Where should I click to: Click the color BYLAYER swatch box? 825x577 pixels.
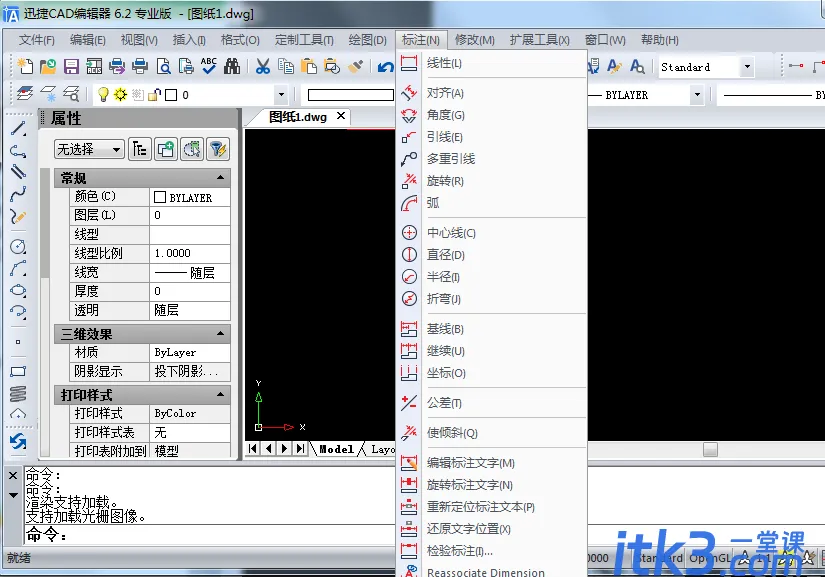pos(160,197)
